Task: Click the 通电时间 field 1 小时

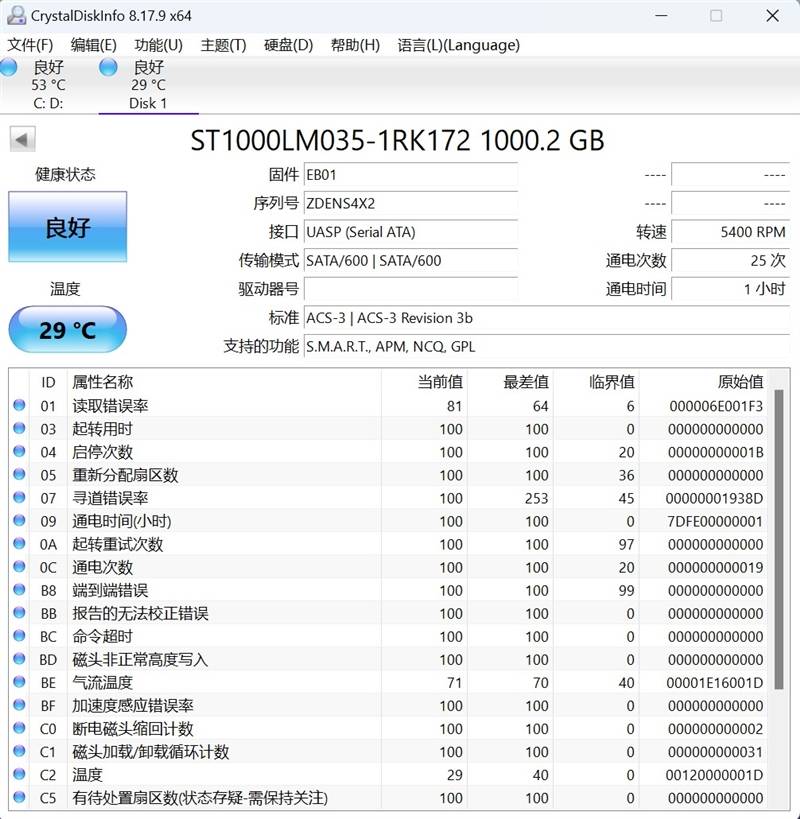Action: (x=730, y=289)
